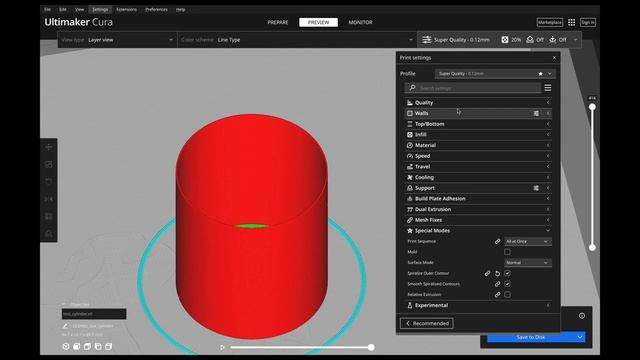Open the Print Sequence dropdown
This screenshot has height=360, width=640.
pyautogui.click(x=528, y=242)
